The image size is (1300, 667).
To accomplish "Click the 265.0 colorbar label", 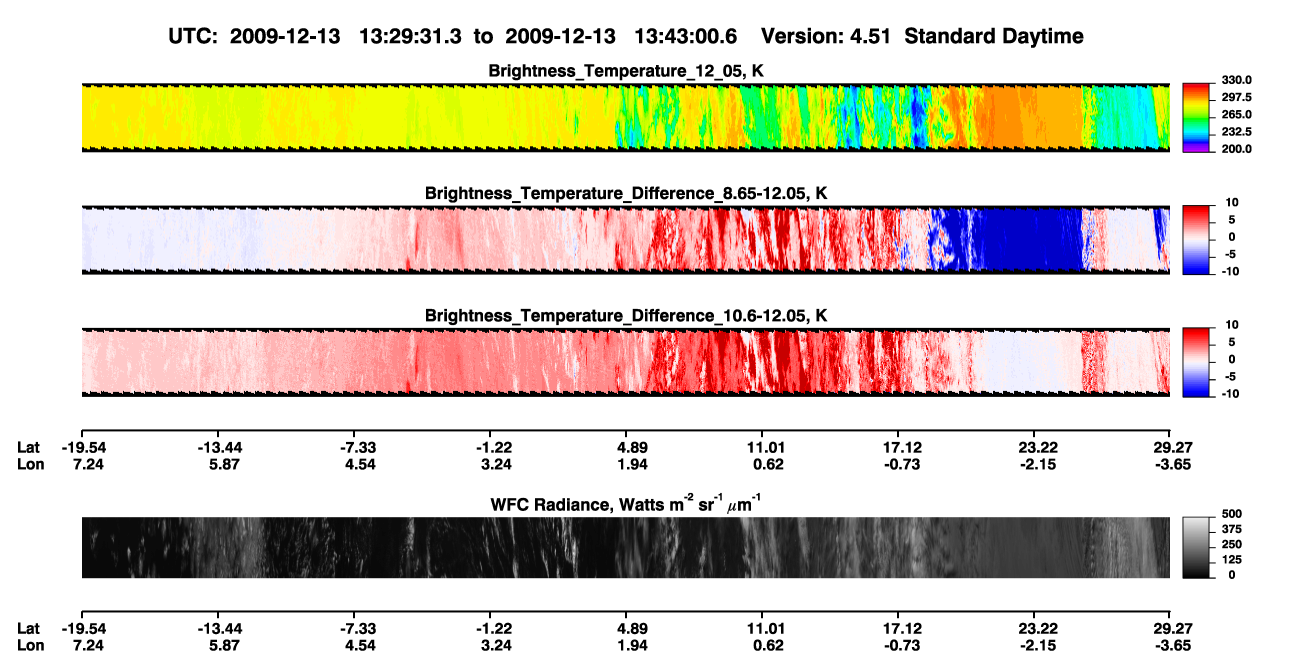I will [x=1235, y=115].
